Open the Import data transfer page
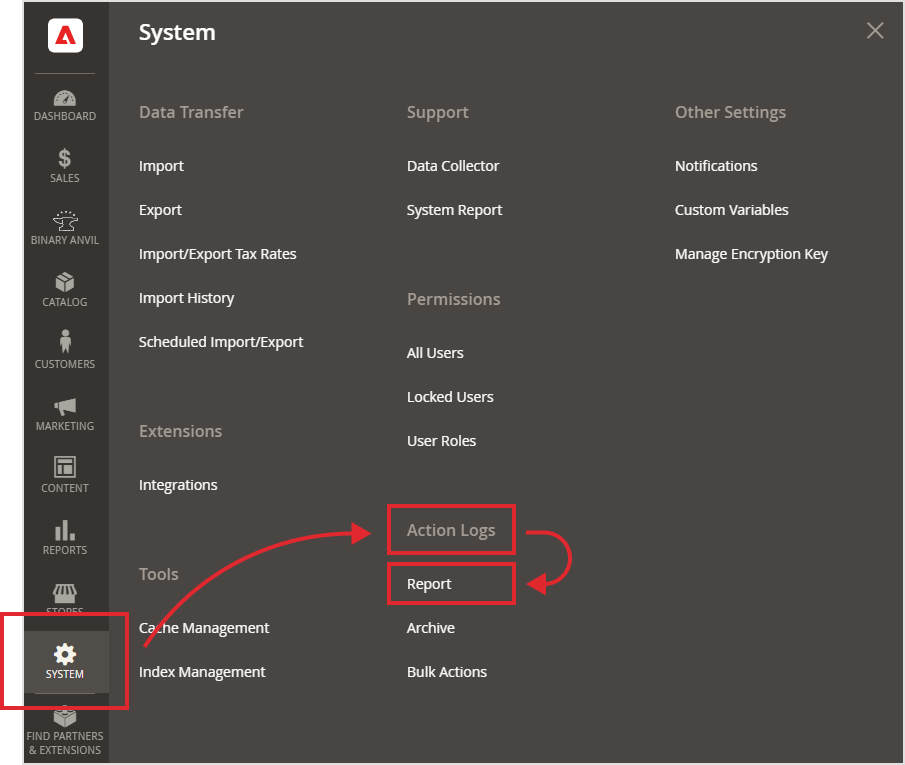The height and width of the screenshot is (765, 905). click(x=161, y=166)
